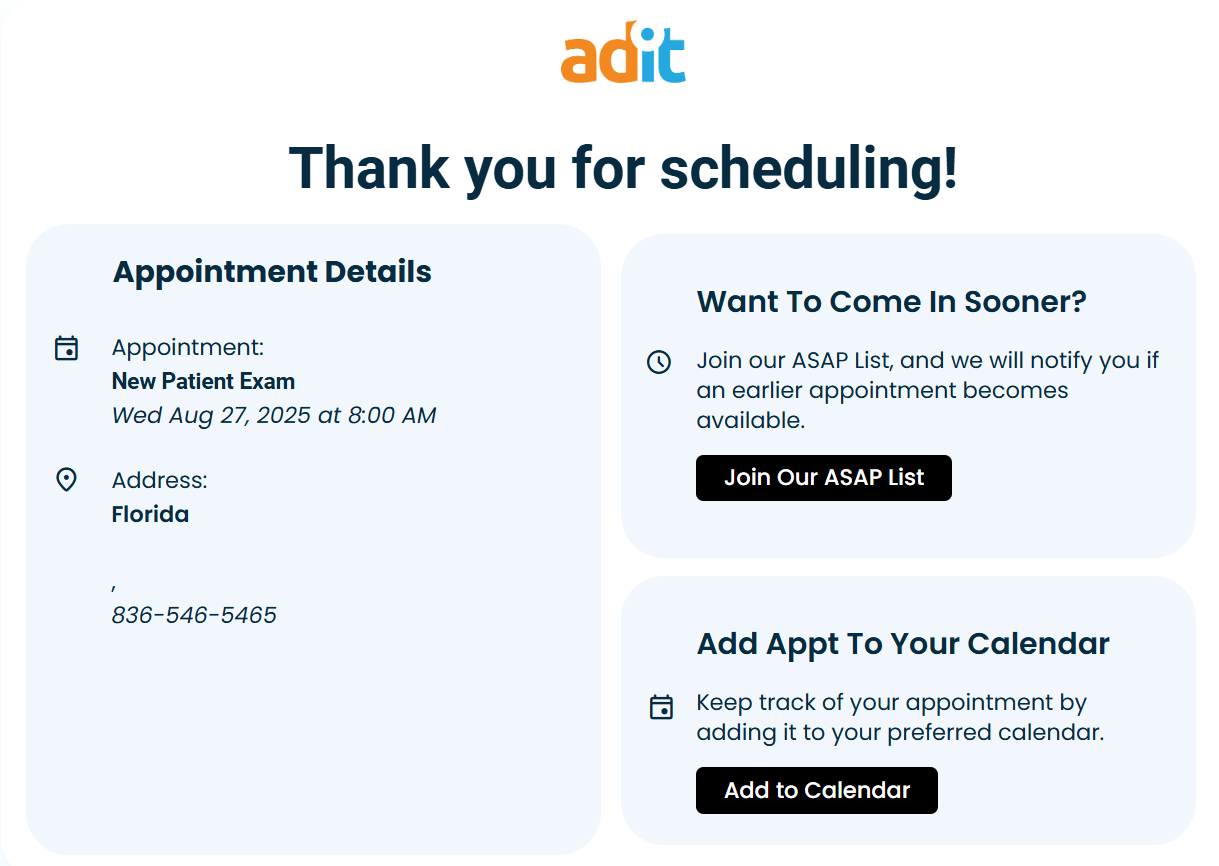
Task: Click the Wed Aug 27, 2025 appointment date
Action: tap(274, 415)
